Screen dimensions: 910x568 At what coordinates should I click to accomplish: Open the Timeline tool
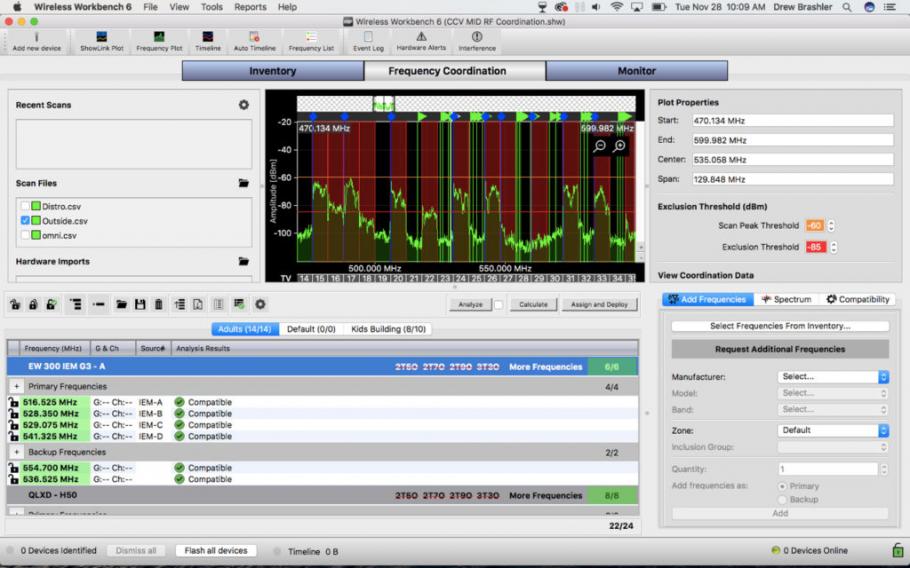(208, 42)
